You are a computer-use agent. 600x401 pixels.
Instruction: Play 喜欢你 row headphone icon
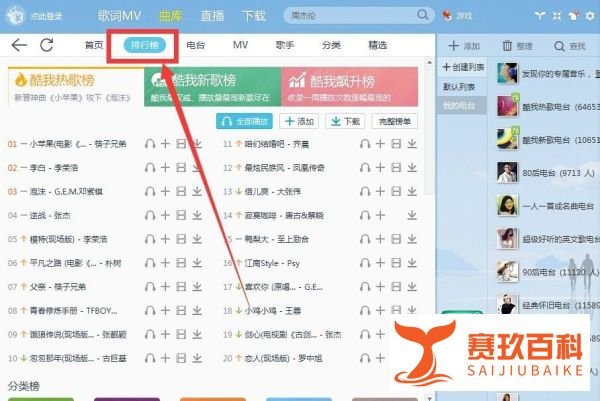tap(365, 287)
